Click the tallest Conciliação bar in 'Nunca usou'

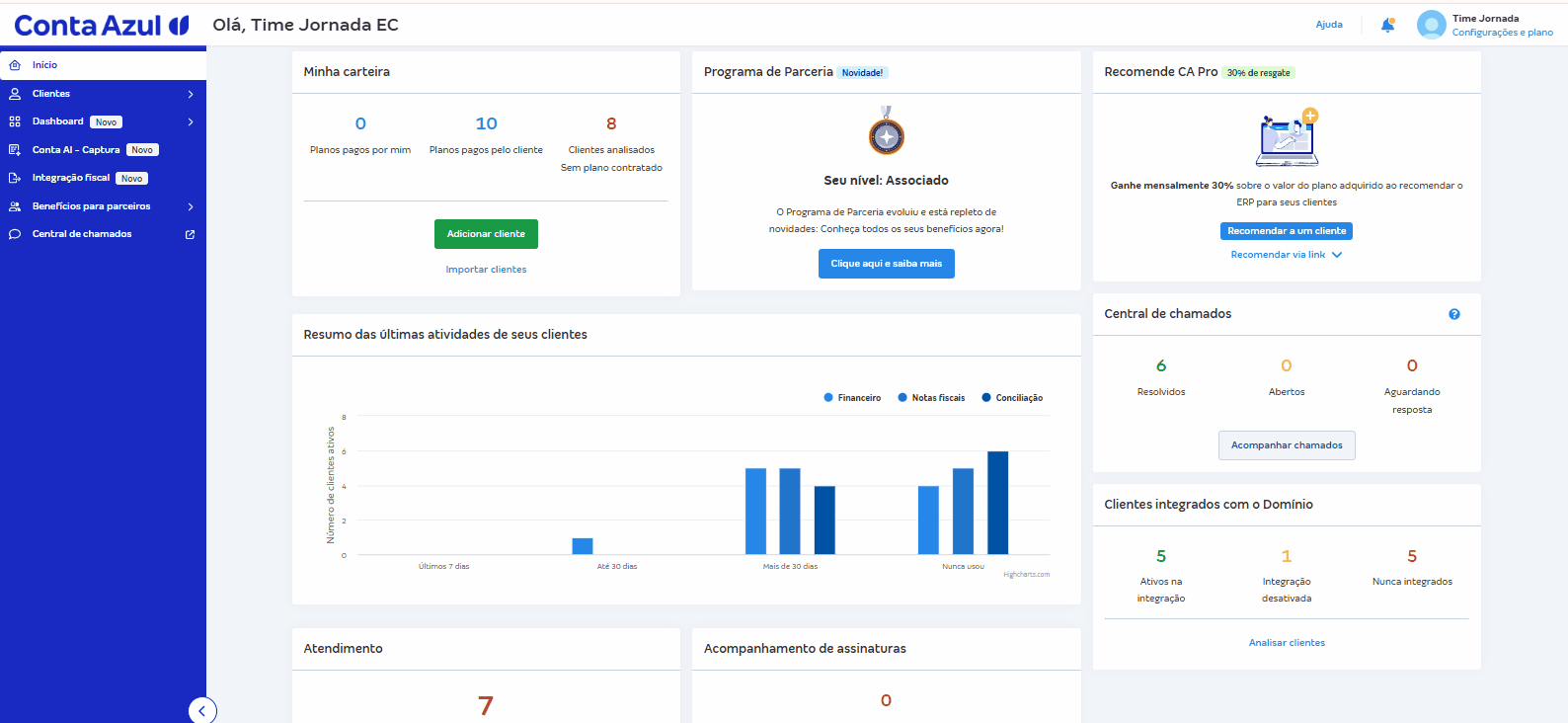click(998, 503)
